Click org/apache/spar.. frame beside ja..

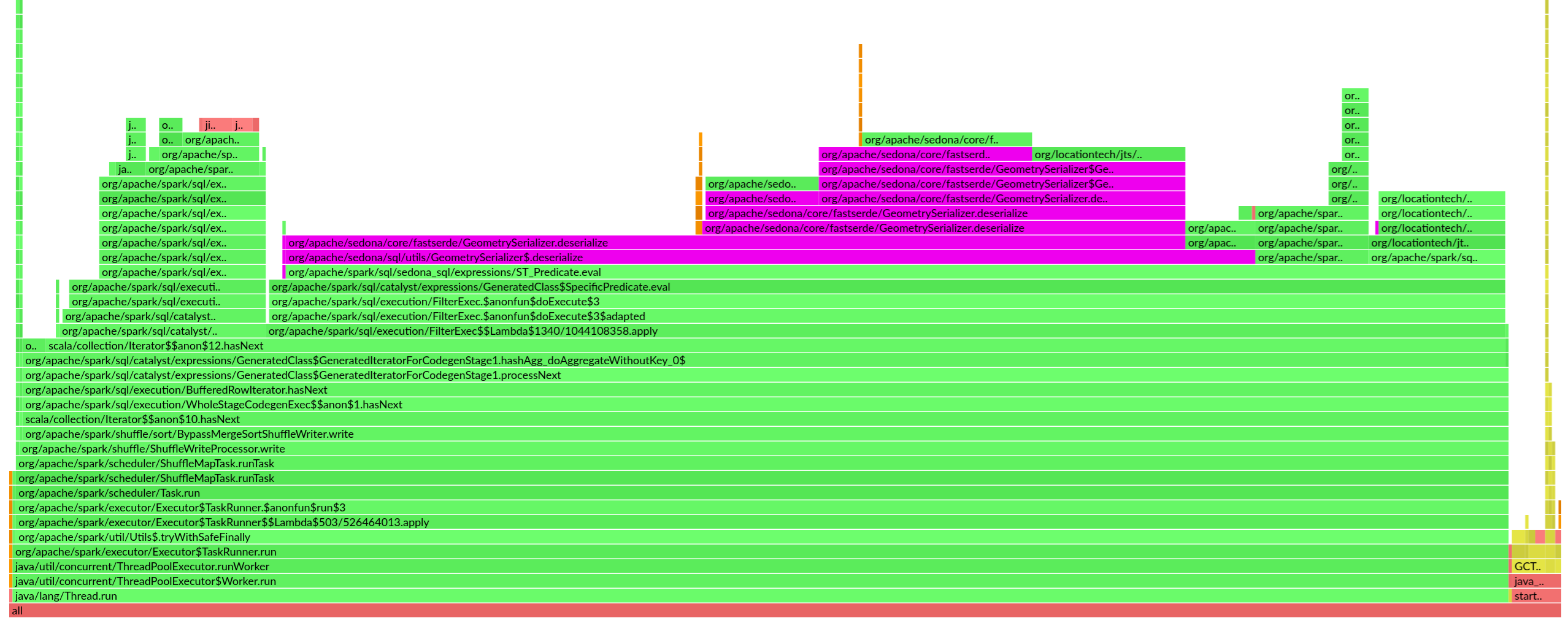(x=202, y=169)
